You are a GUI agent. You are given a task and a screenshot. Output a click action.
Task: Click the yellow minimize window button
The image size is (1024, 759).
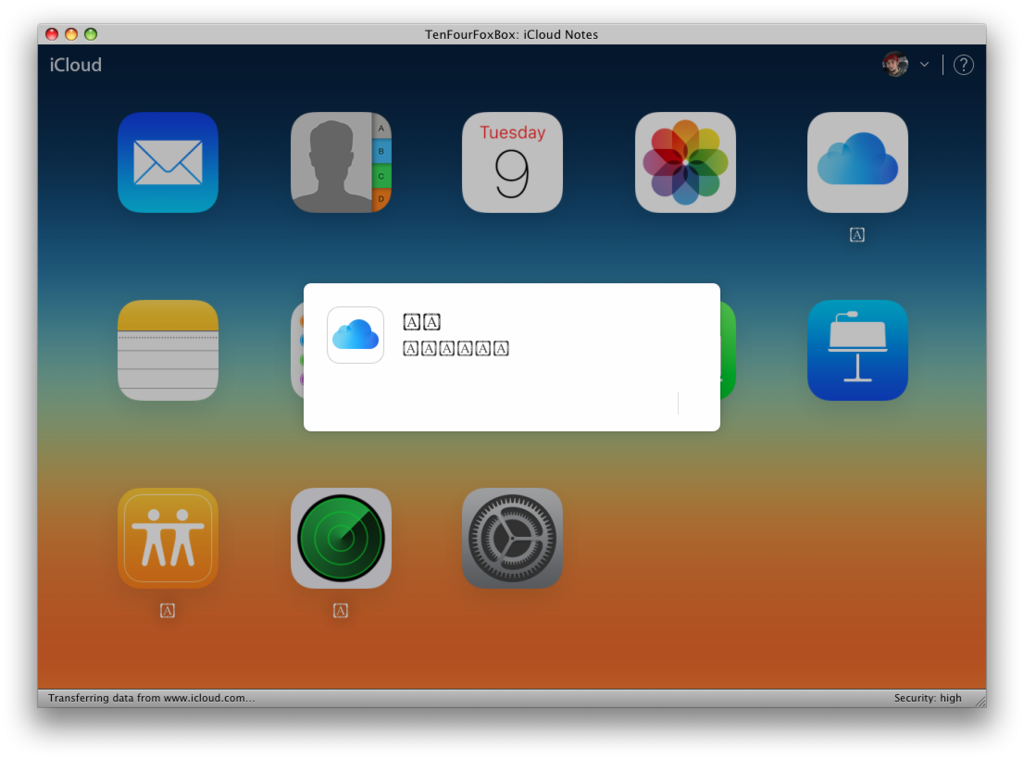click(x=71, y=34)
